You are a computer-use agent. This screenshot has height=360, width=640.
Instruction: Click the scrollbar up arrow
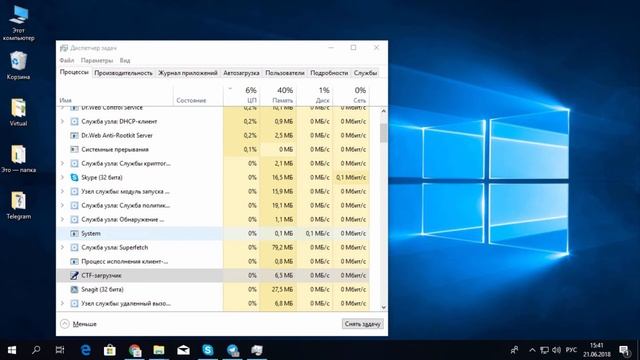click(x=383, y=111)
